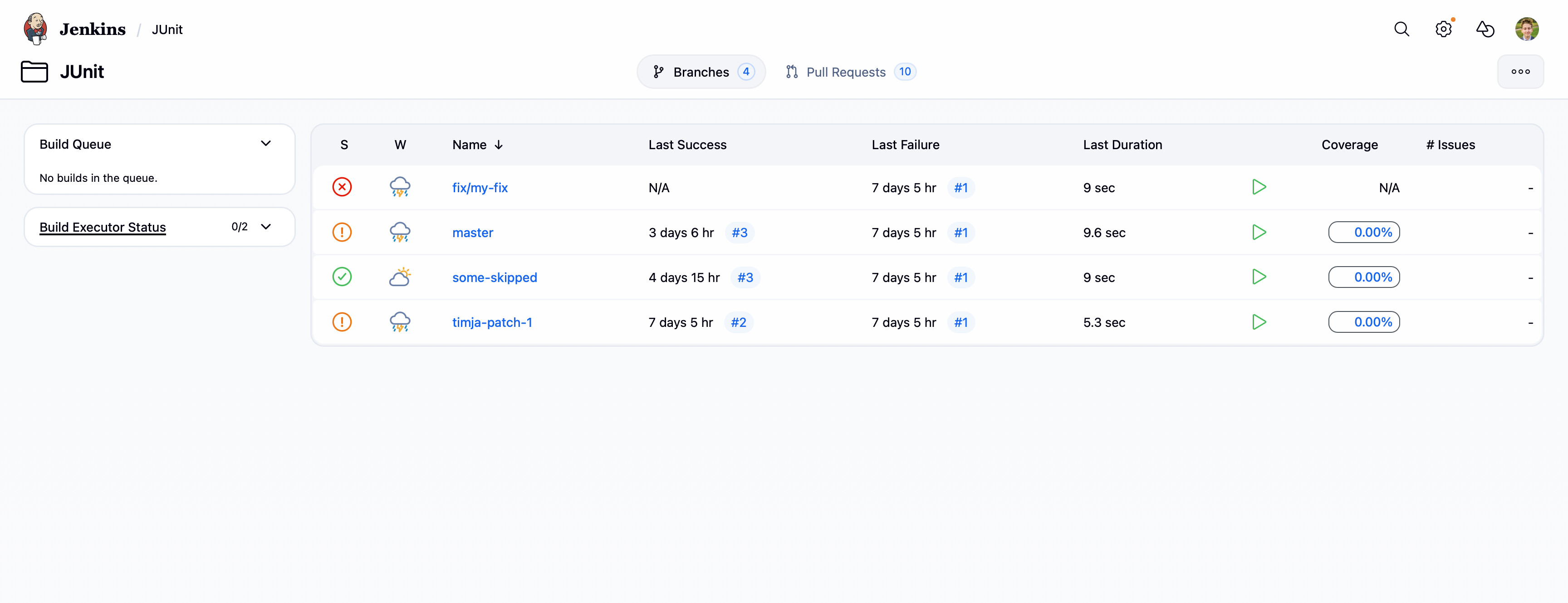This screenshot has width=1568, height=603.
Task: Schedule a build for master branch
Action: point(1259,233)
